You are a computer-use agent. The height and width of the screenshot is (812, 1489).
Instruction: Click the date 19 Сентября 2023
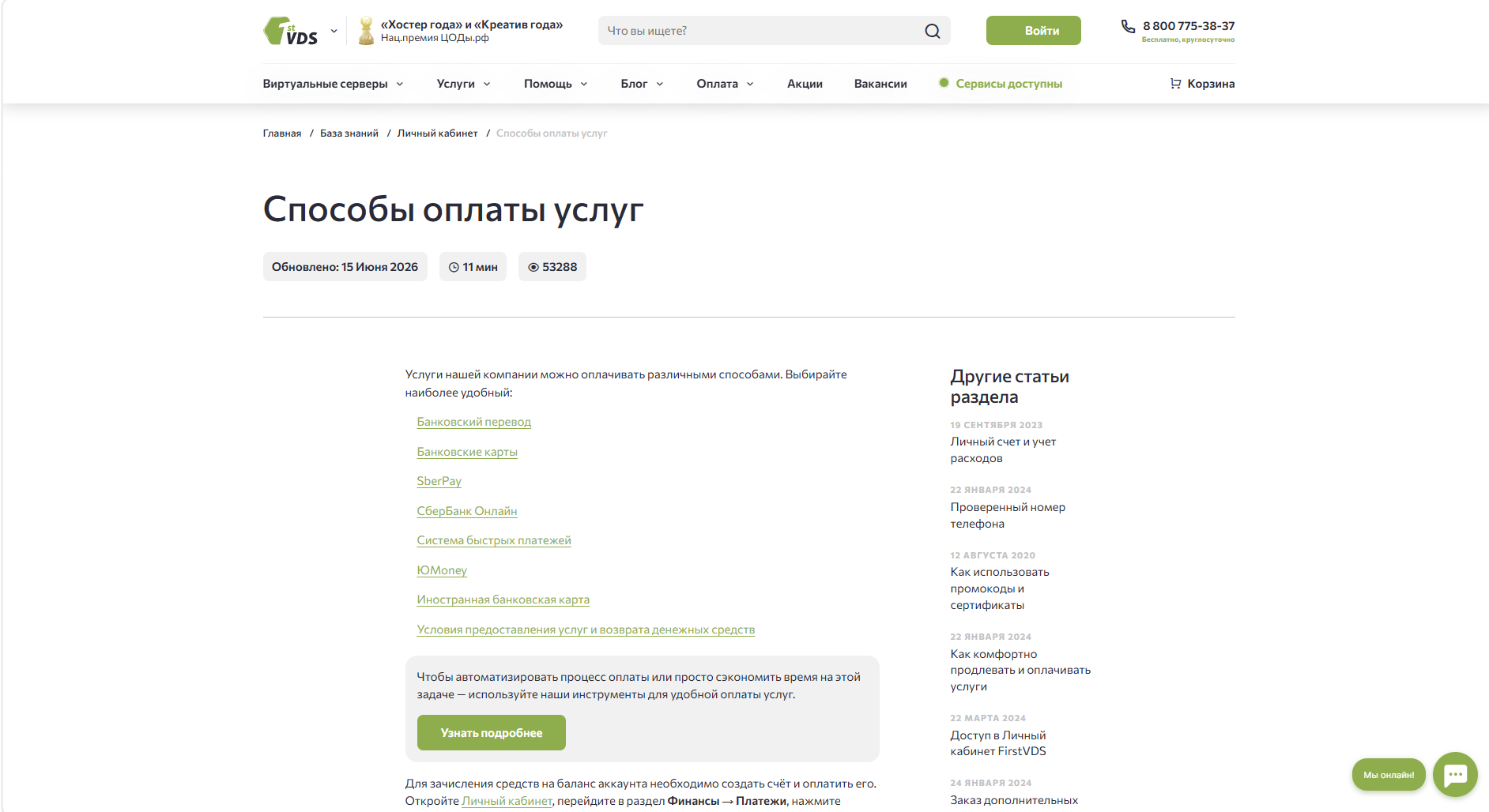tap(997, 425)
